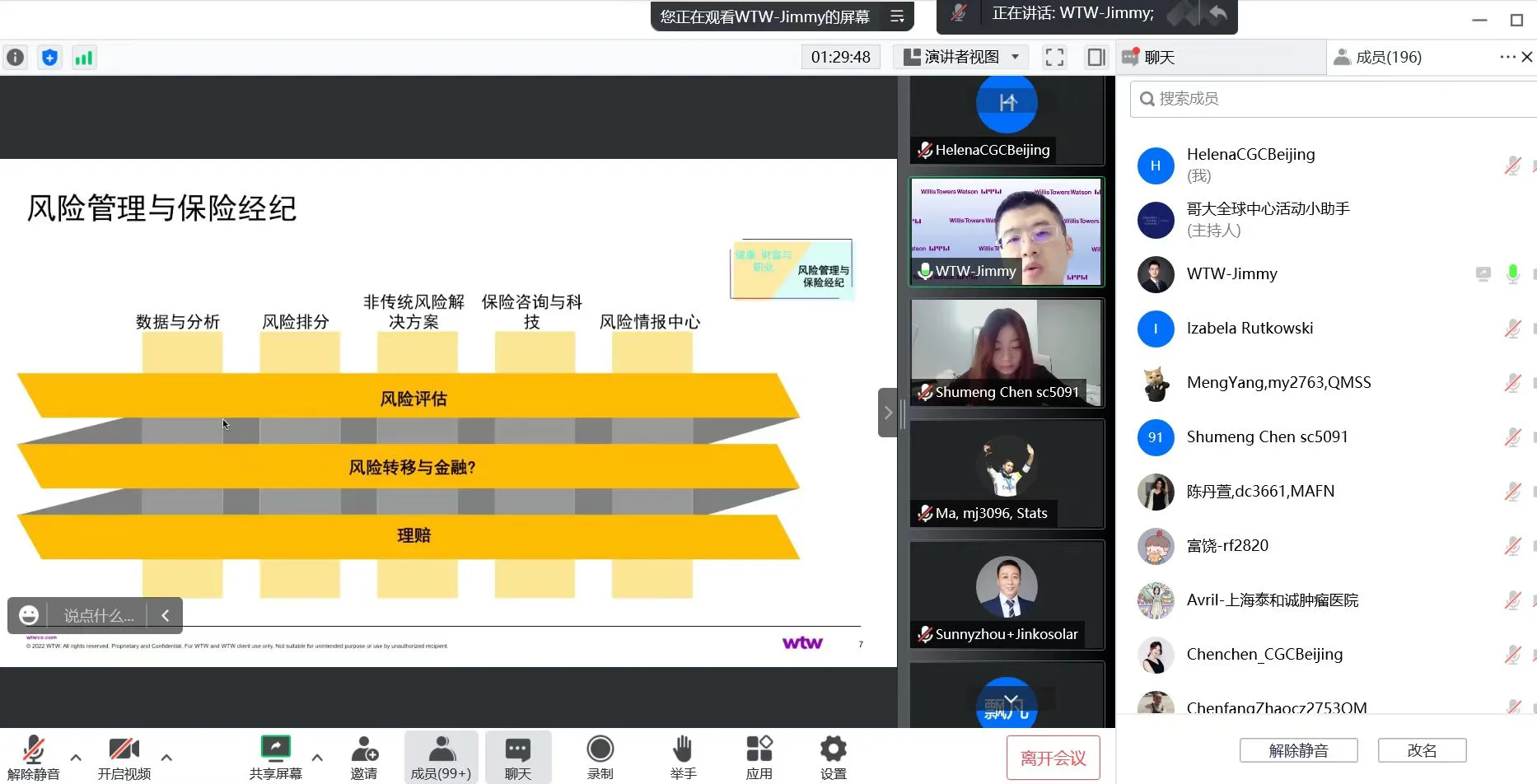Search members in 搜索成员 field
The width and height of the screenshot is (1537, 784).
[1333, 99]
